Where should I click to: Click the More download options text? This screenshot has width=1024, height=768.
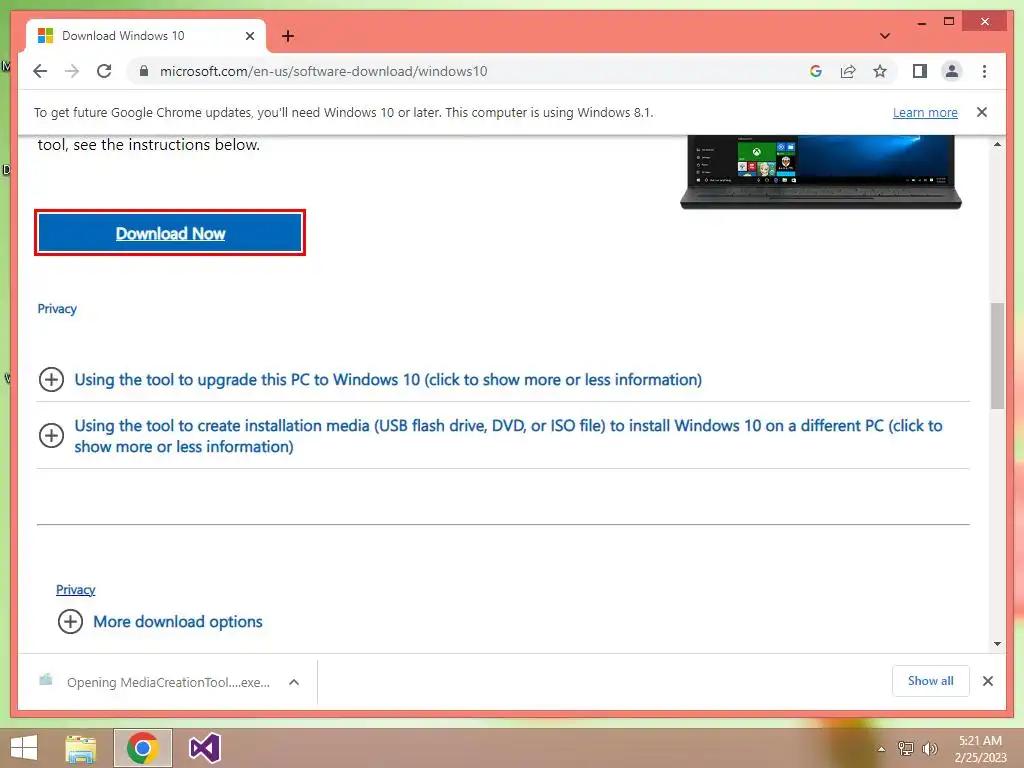pyautogui.click(x=178, y=622)
